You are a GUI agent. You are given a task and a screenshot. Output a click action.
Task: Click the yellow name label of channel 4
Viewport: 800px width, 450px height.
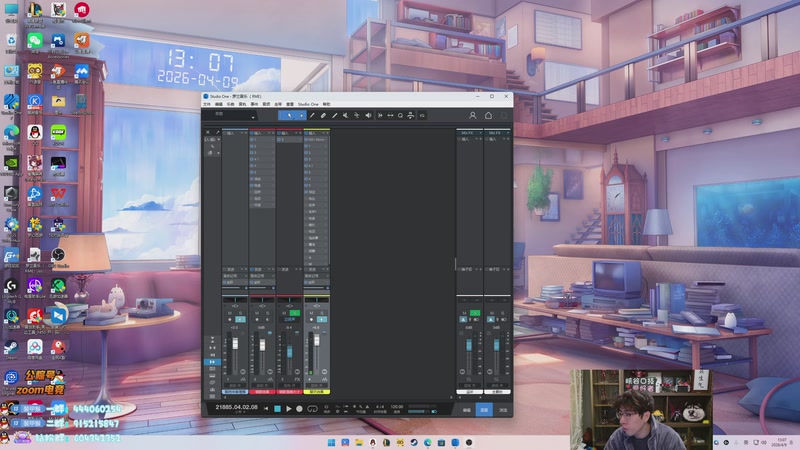click(x=317, y=392)
